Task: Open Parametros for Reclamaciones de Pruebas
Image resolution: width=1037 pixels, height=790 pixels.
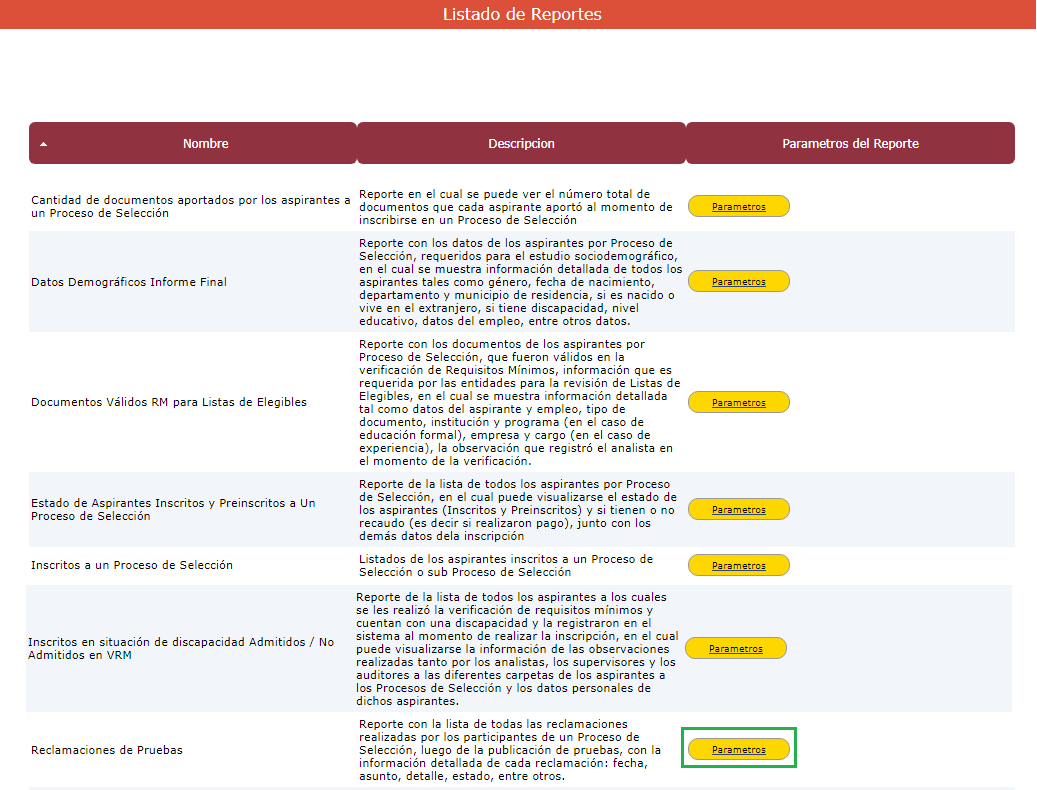Action: click(x=739, y=750)
